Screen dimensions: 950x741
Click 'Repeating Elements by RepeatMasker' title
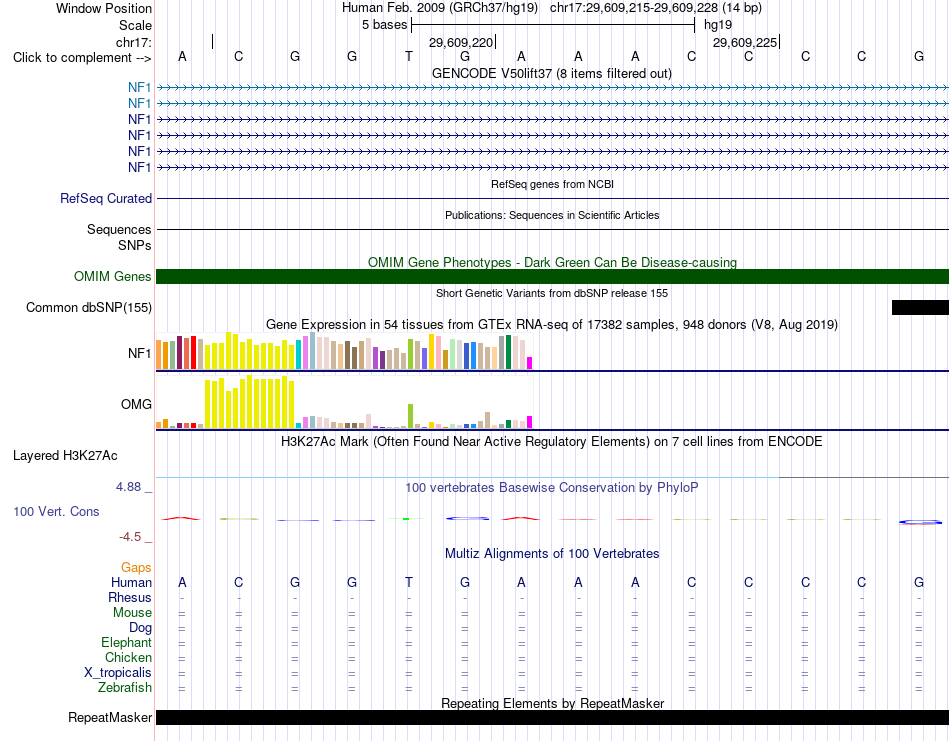(x=553, y=704)
